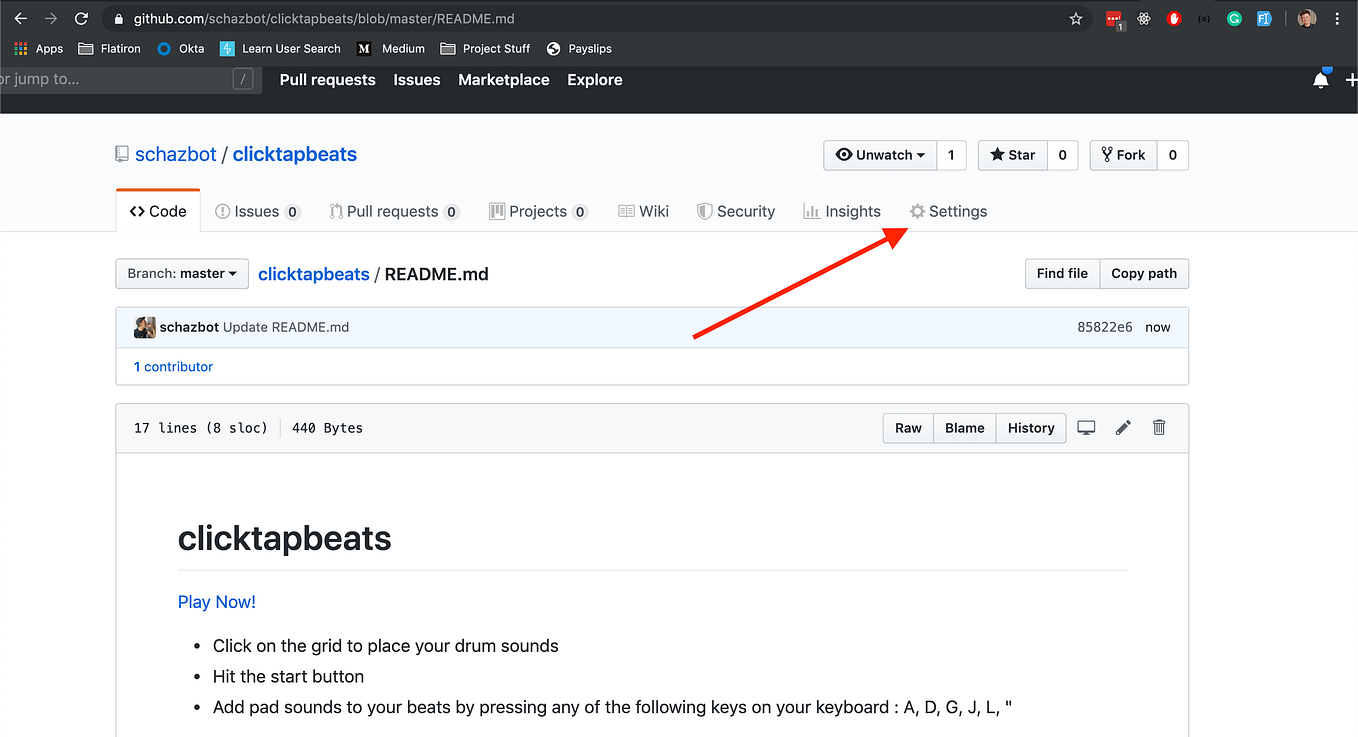Select the Security tab
The height and width of the screenshot is (737, 1358).
coord(736,211)
